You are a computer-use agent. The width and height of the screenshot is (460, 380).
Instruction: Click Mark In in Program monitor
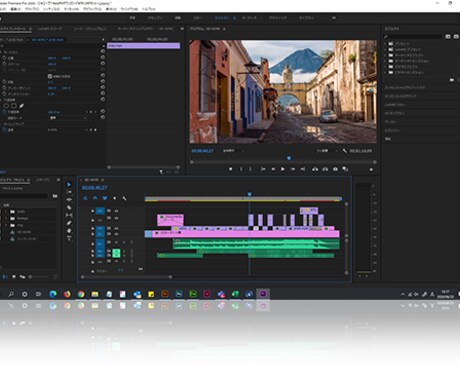click(241, 169)
